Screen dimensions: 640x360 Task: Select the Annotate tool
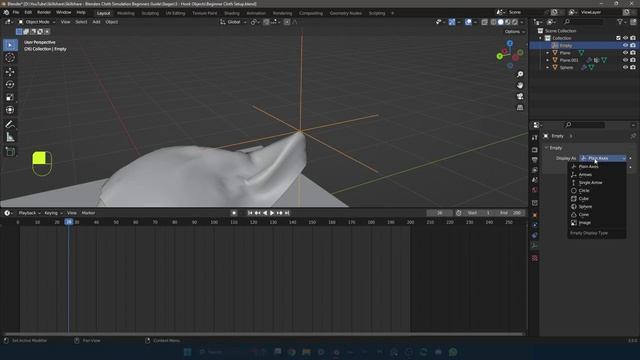[x=10, y=124]
